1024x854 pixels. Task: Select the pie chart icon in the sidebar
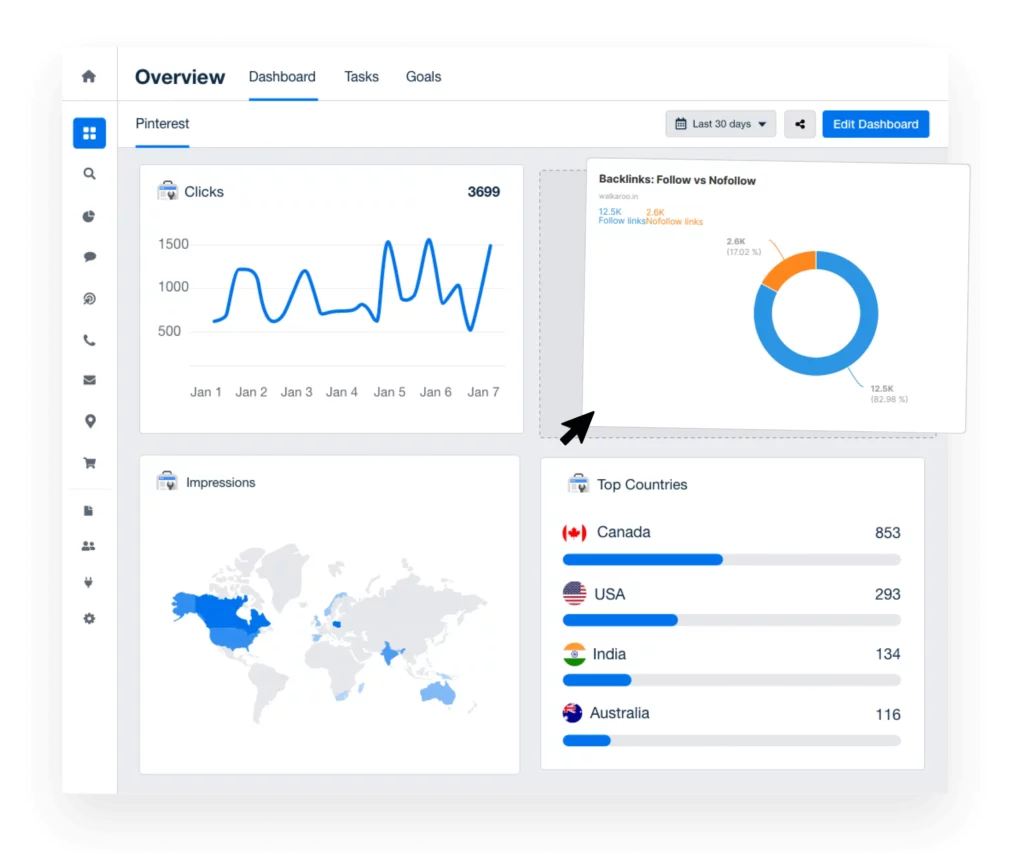point(89,216)
